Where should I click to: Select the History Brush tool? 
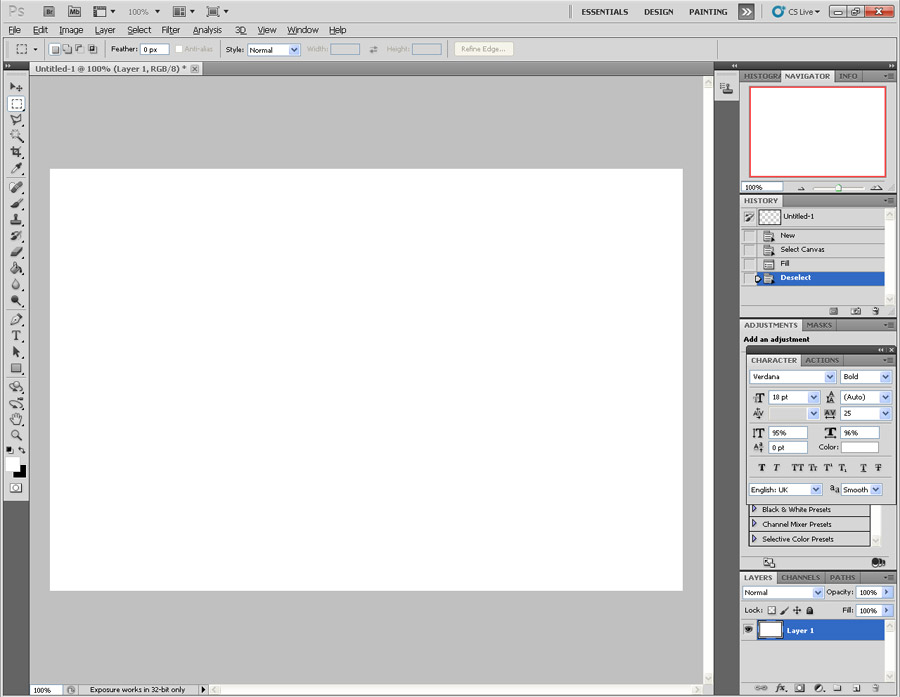tap(16, 235)
